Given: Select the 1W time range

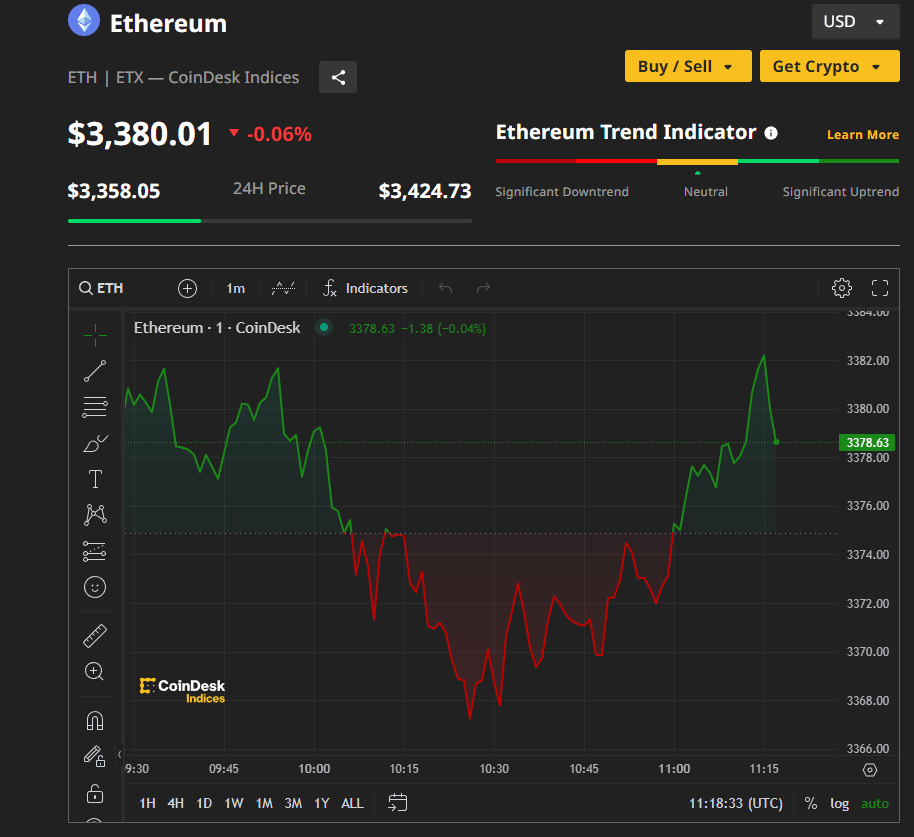Looking at the screenshot, I should coord(234,803).
